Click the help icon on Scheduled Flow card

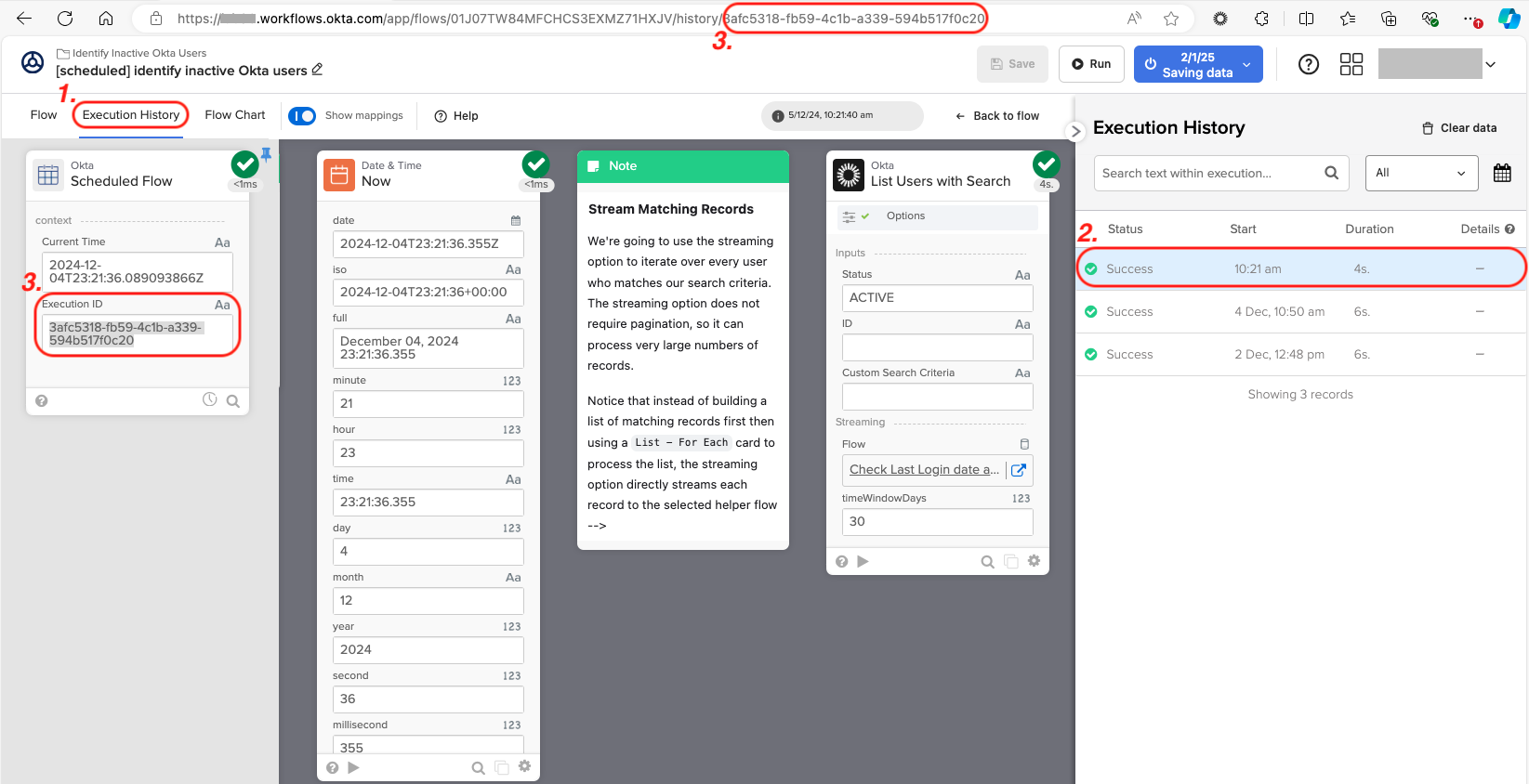point(42,401)
